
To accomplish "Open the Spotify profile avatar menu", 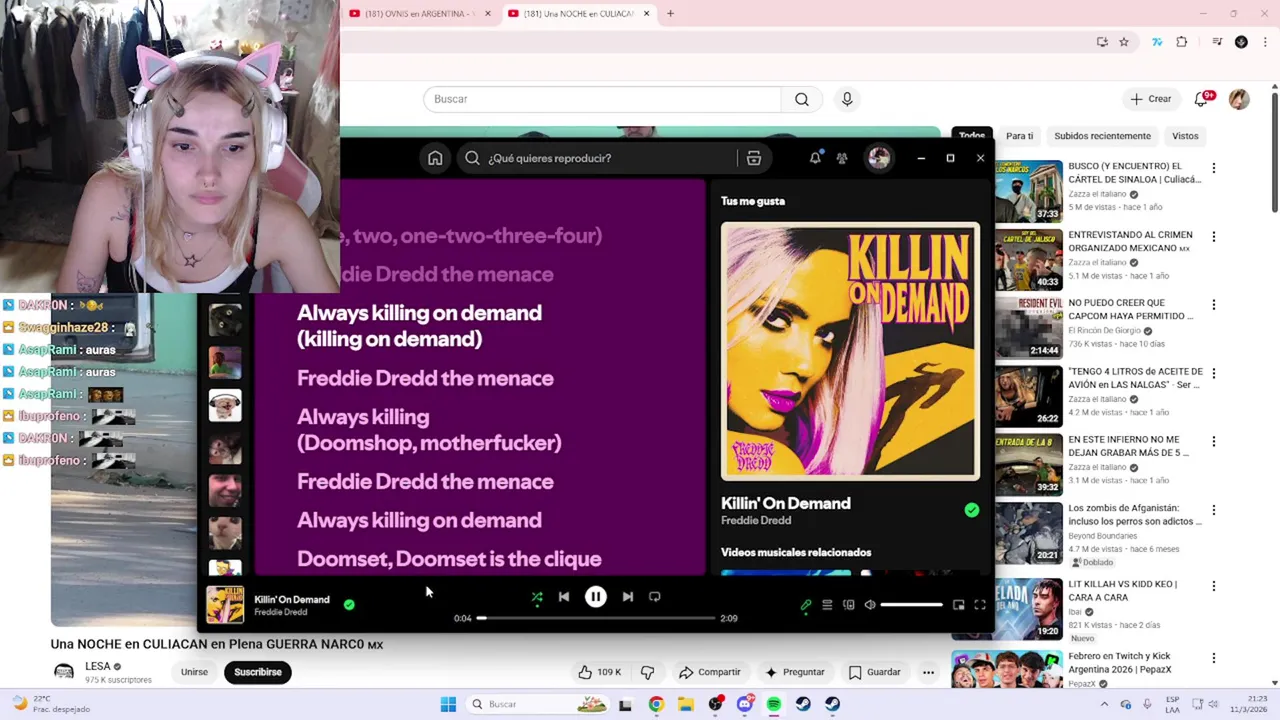I will (x=879, y=158).
